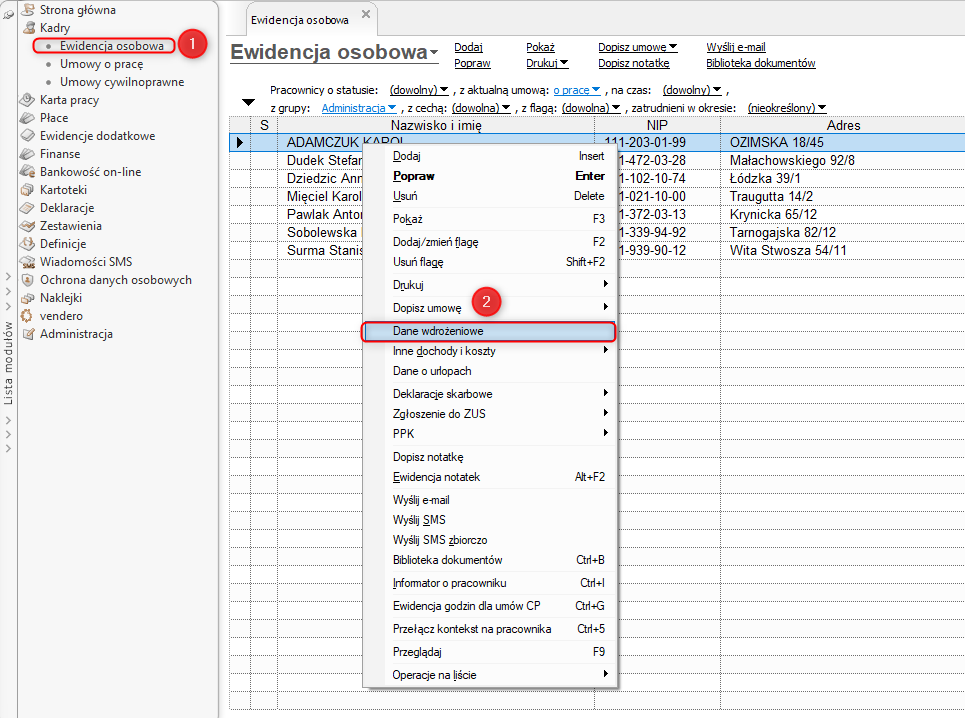This screenshot has width=965, height=718.
Task: Close the Ewidencja osobowa tab
Action: tap(365, 15)
